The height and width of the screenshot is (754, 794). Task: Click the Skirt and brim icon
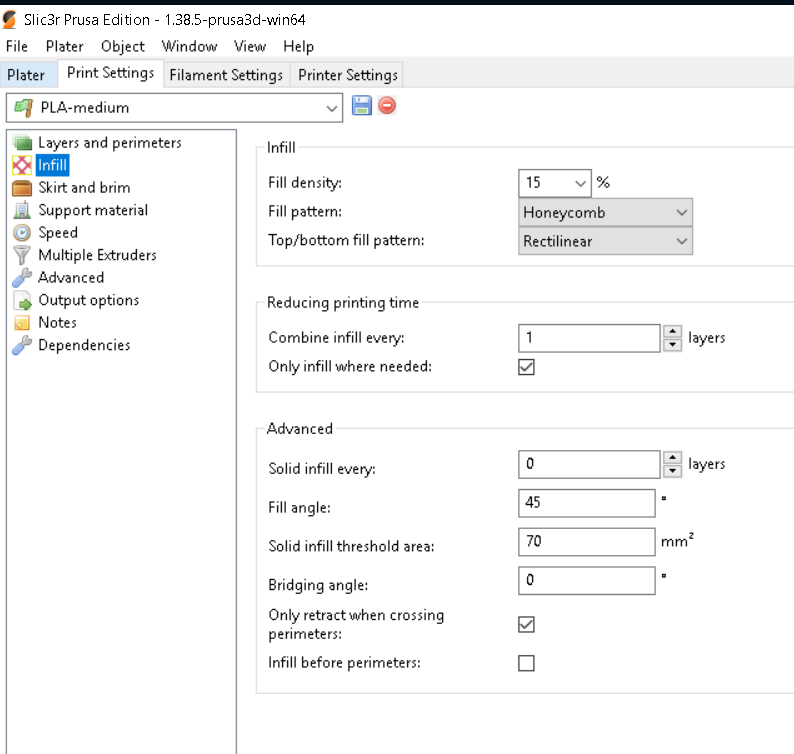pyautogui.click(x=22, y=188)
